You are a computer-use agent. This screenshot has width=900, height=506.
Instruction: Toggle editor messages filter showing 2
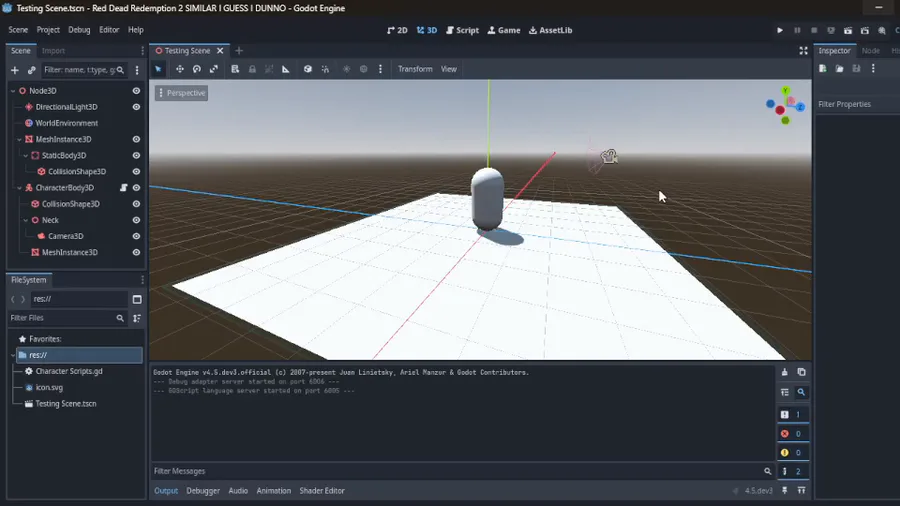[x=793, y=472]
